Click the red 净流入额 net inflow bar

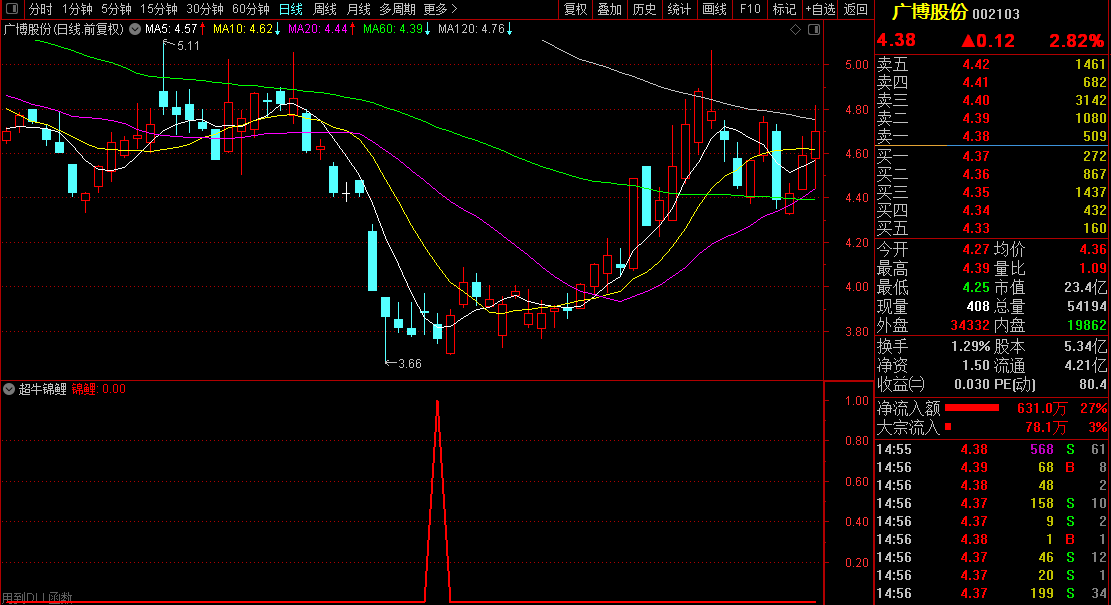(x=972, y=408)
